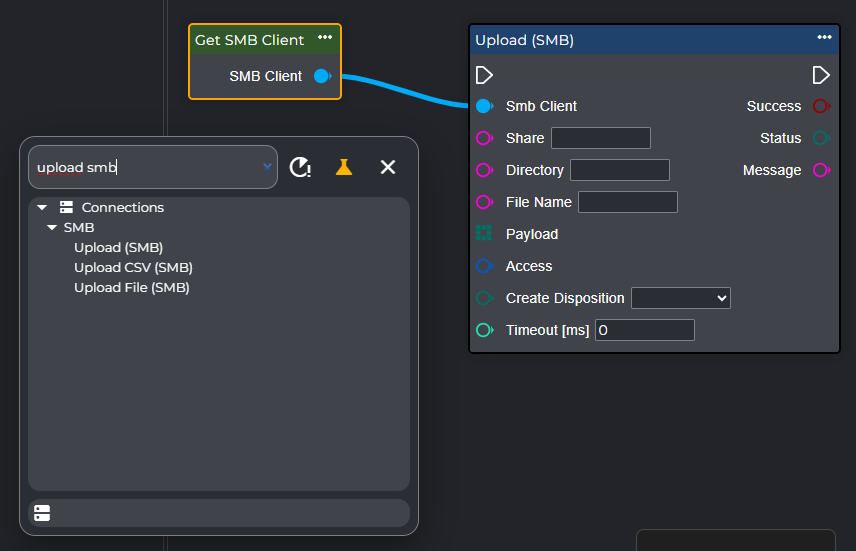
Task: Click the SMB Client output pin
Action: [322, 76]
